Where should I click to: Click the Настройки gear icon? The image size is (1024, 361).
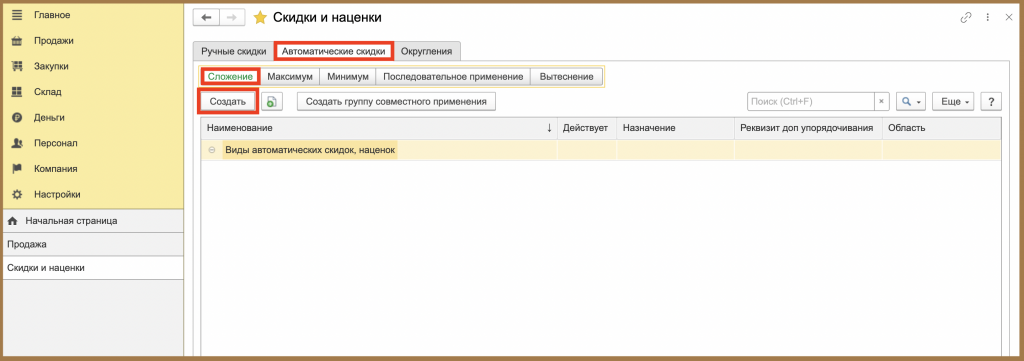pyautogui.click(x=18, y=194)
